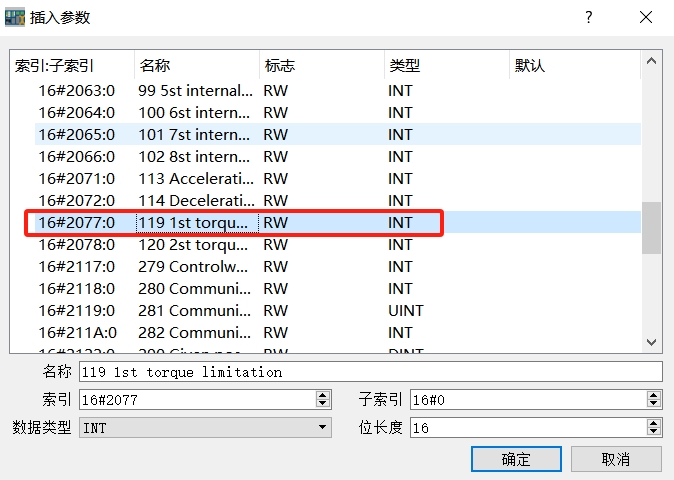
Task: Click the 位长度 input field
Action: (526, 427)
